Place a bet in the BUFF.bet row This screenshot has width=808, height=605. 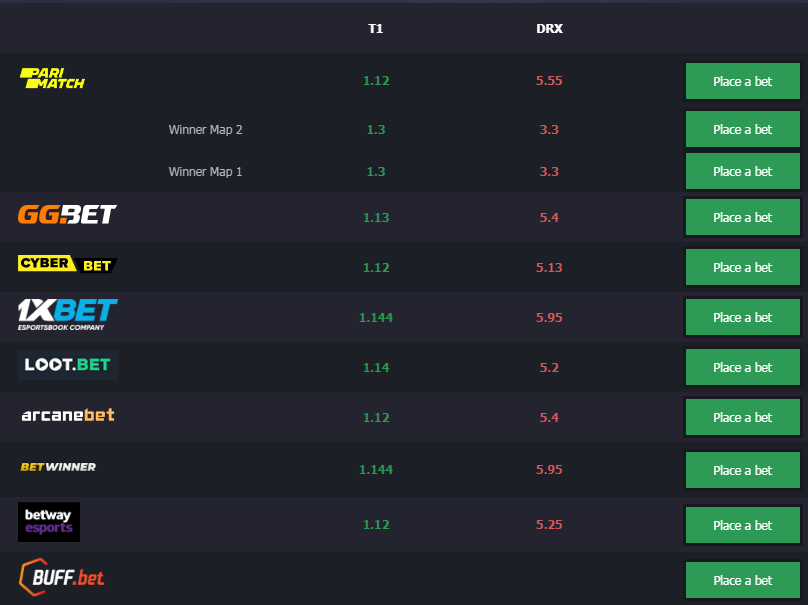[743, 580]
